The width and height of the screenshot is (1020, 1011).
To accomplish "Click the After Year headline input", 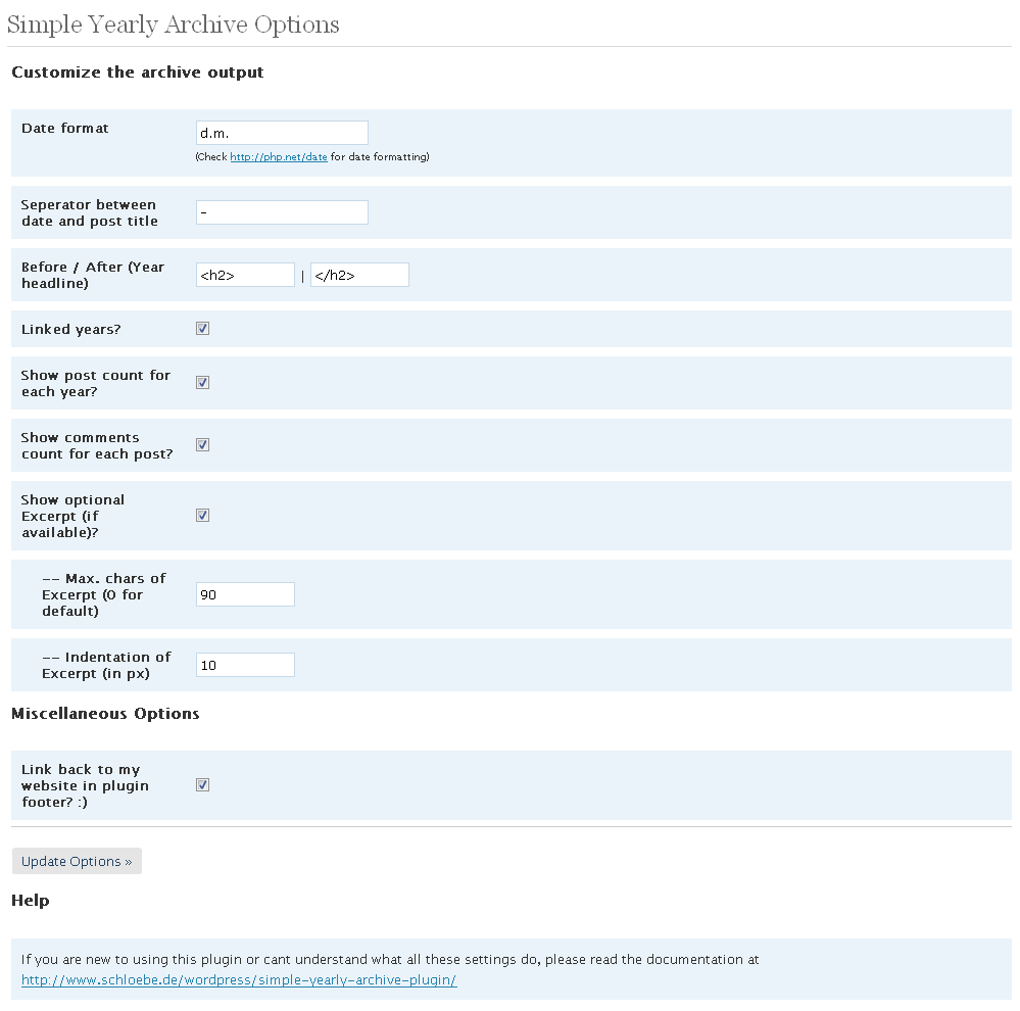I will (x=359, y=273).
